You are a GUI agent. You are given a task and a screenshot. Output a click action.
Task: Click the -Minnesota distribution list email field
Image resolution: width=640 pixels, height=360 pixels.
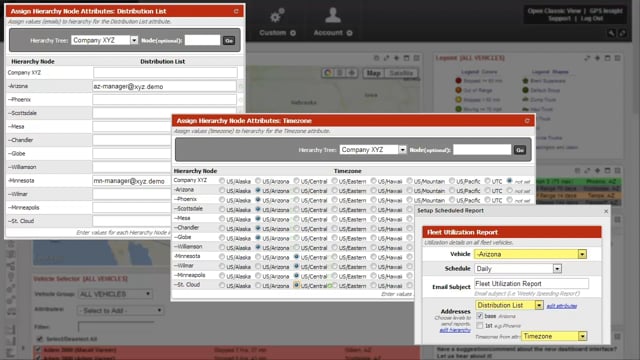pyautogui.click(x=131, y=181)
